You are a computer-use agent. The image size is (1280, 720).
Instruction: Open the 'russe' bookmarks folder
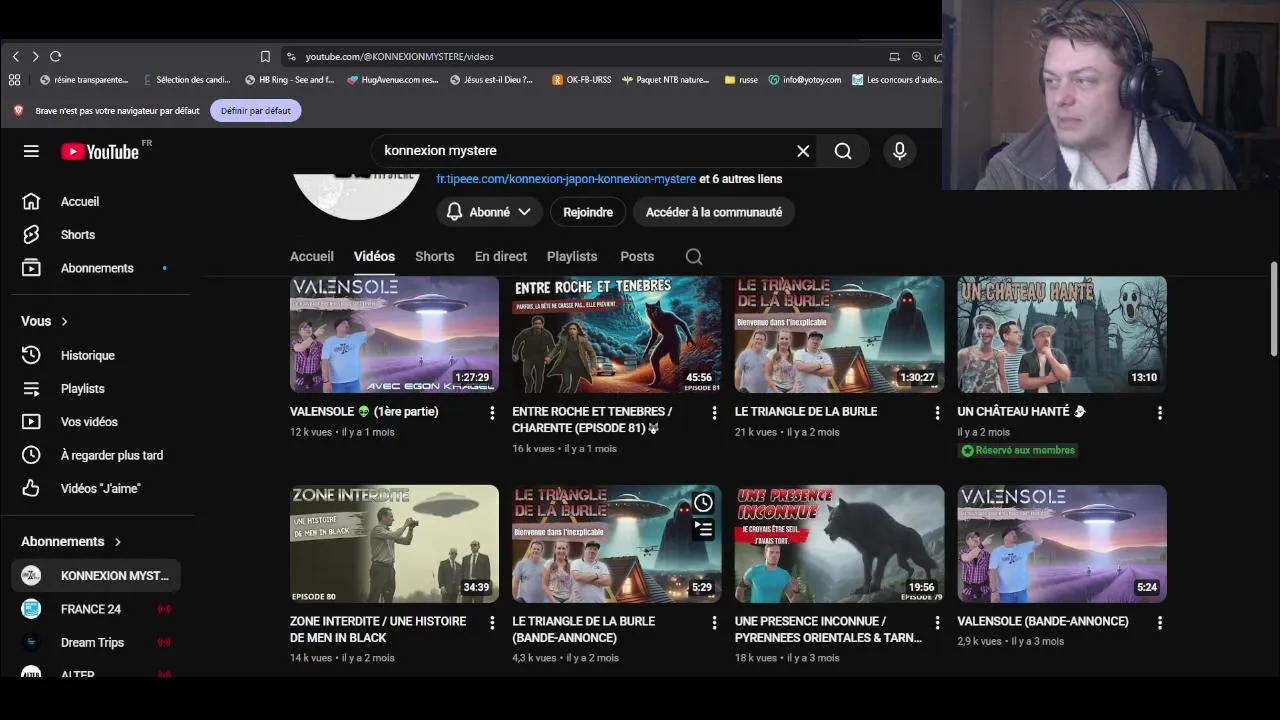click(741, 80)
